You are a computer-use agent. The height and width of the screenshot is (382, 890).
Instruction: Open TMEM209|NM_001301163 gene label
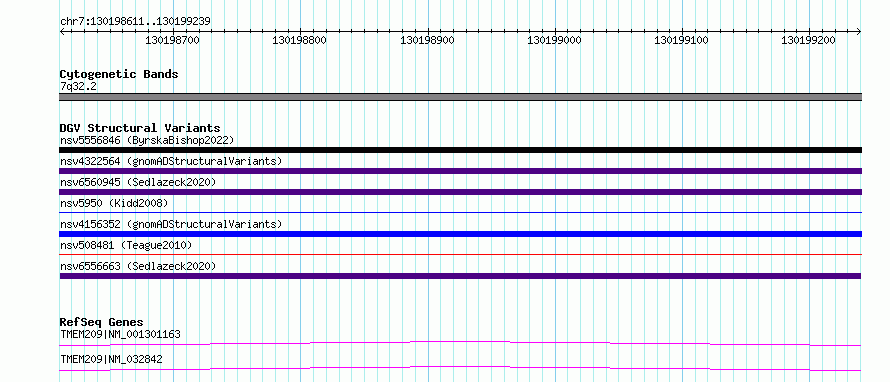120,335
